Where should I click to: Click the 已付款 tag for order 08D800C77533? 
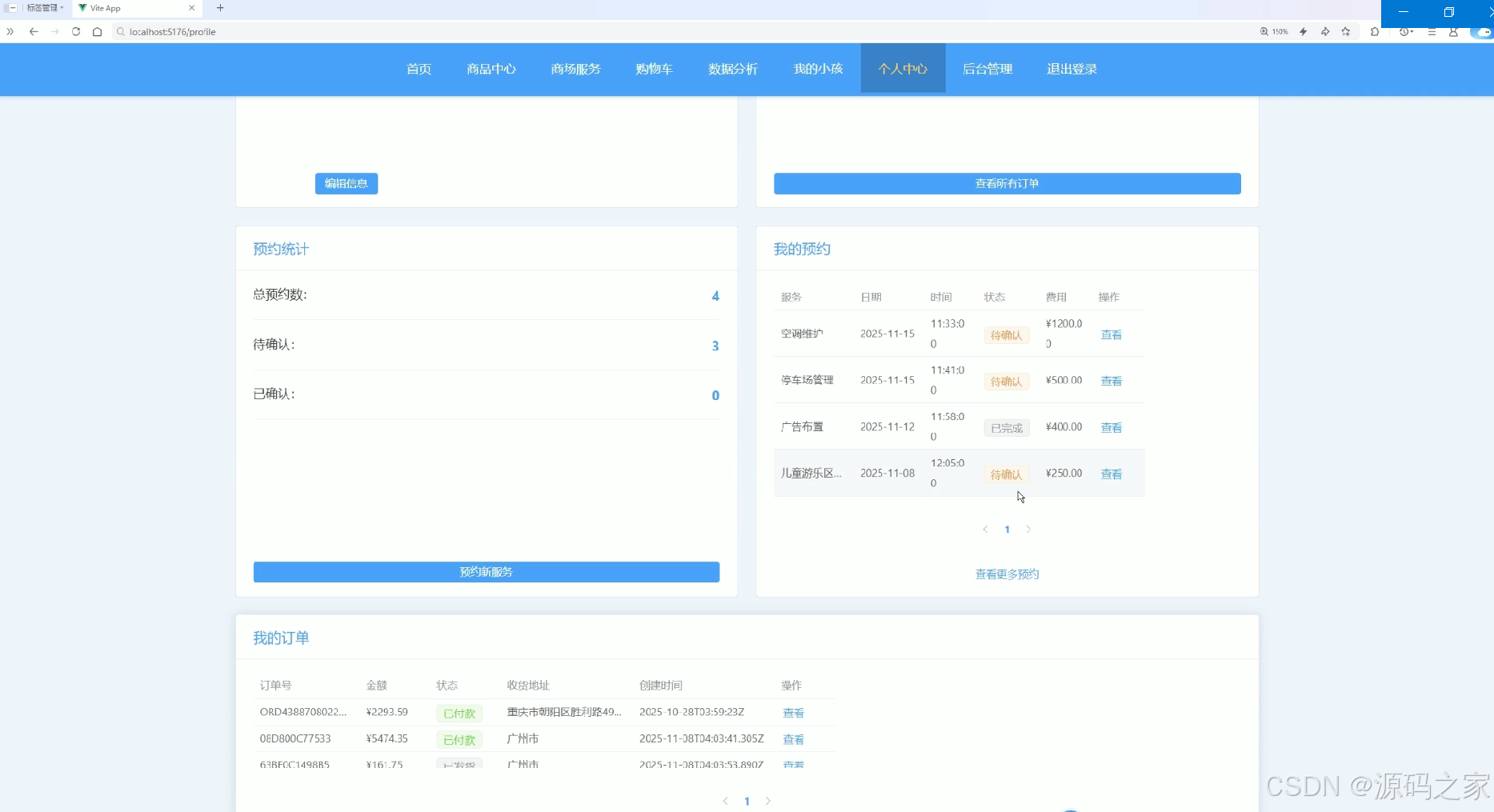pos(459,740)
